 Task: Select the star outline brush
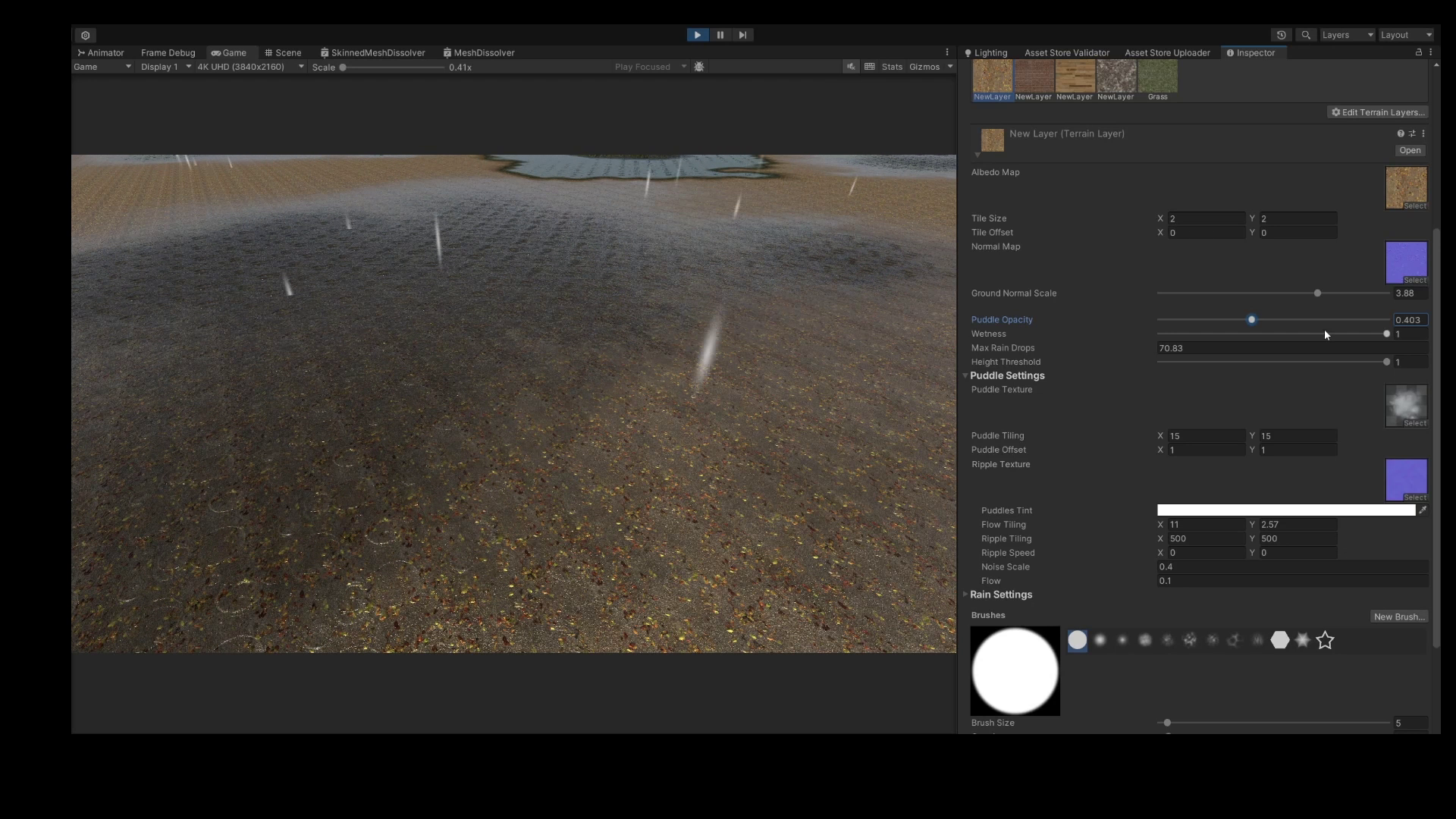click(1325, 641)
